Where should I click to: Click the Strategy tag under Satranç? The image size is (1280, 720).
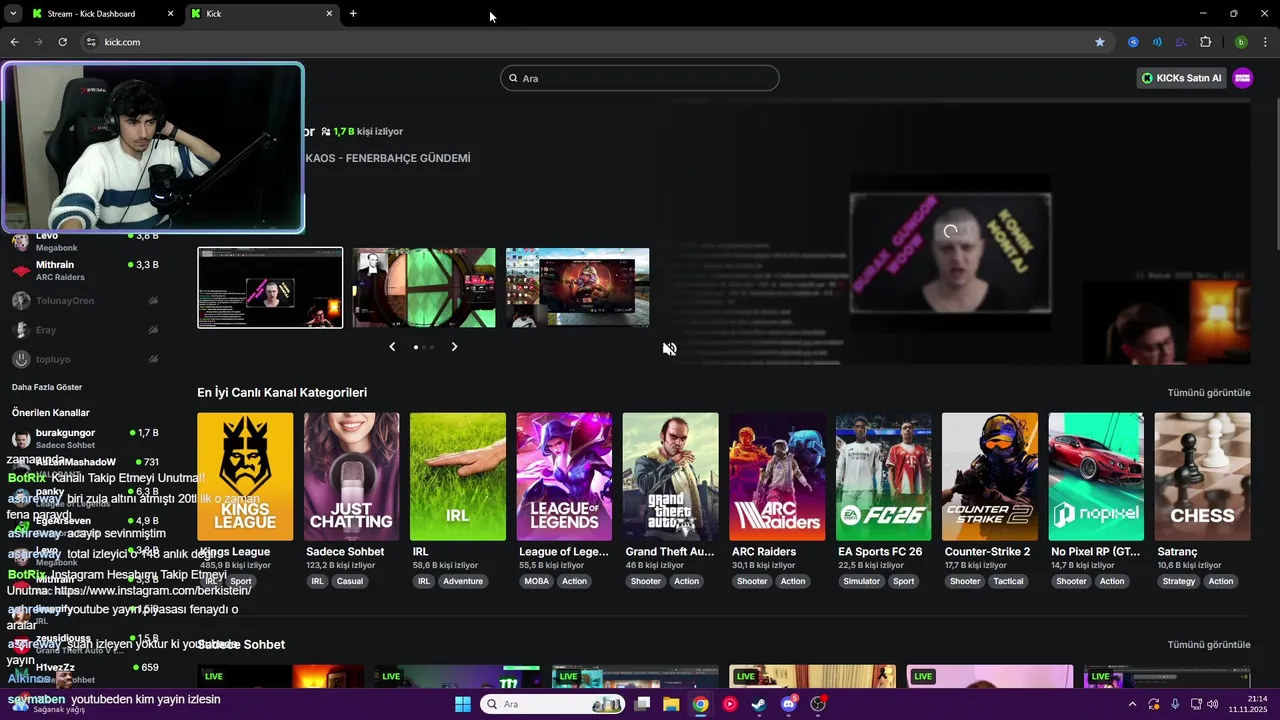point(1179,581)
